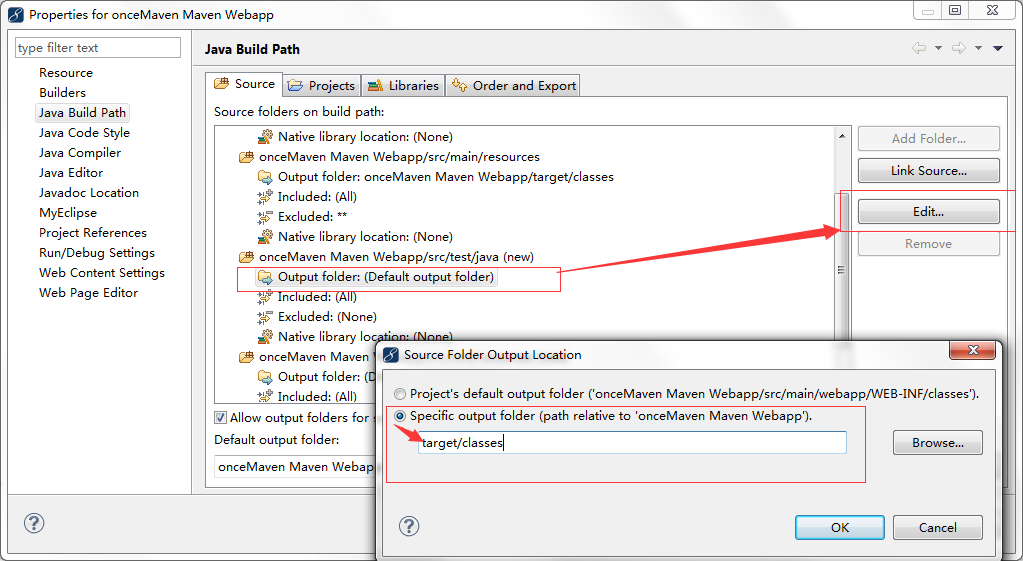The image size is (1023, 561).
Task: Open the forward history dropdown arrow
Action: 978,49
